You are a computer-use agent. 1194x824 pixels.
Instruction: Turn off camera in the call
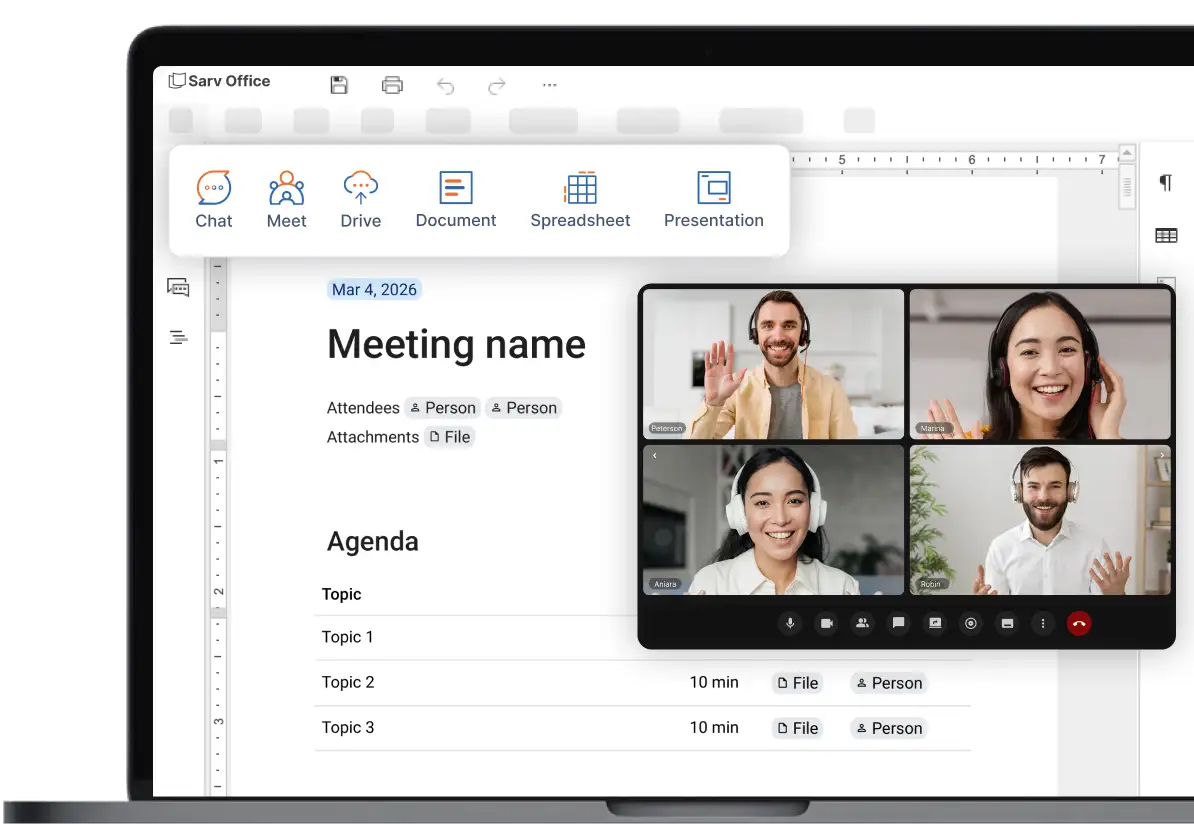[x=826, y=623]
